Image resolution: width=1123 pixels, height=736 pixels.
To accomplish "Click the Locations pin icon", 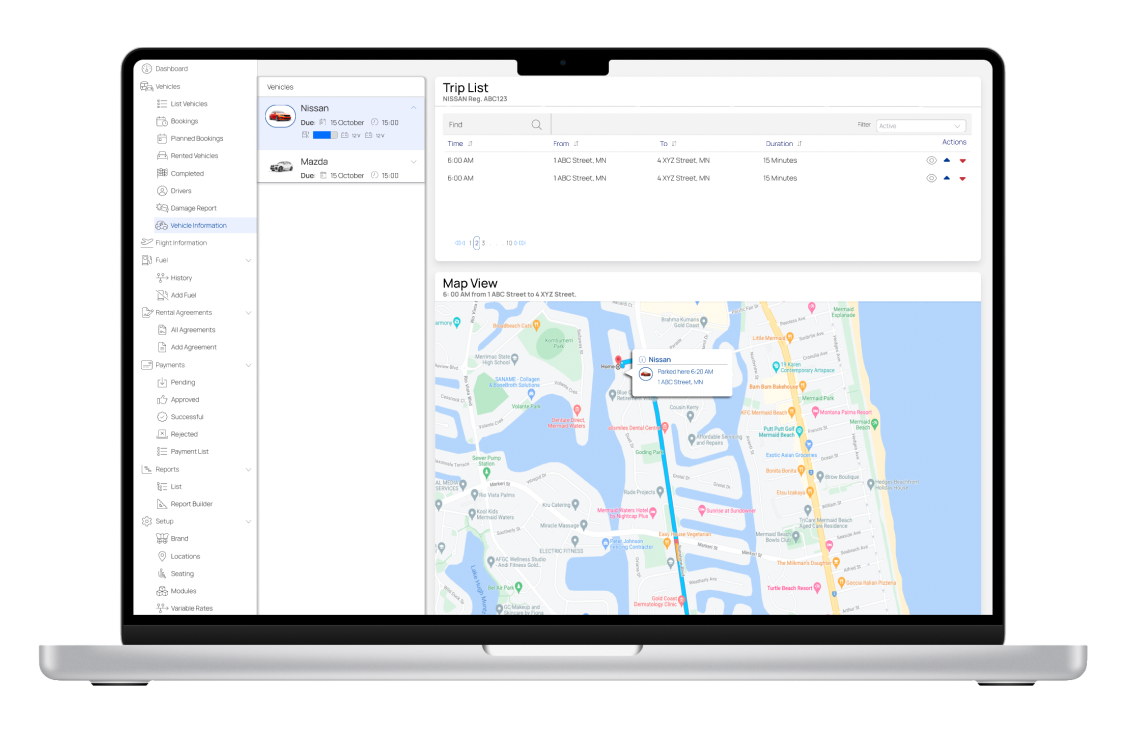I will pyautogui.click(x=162, y=556).
